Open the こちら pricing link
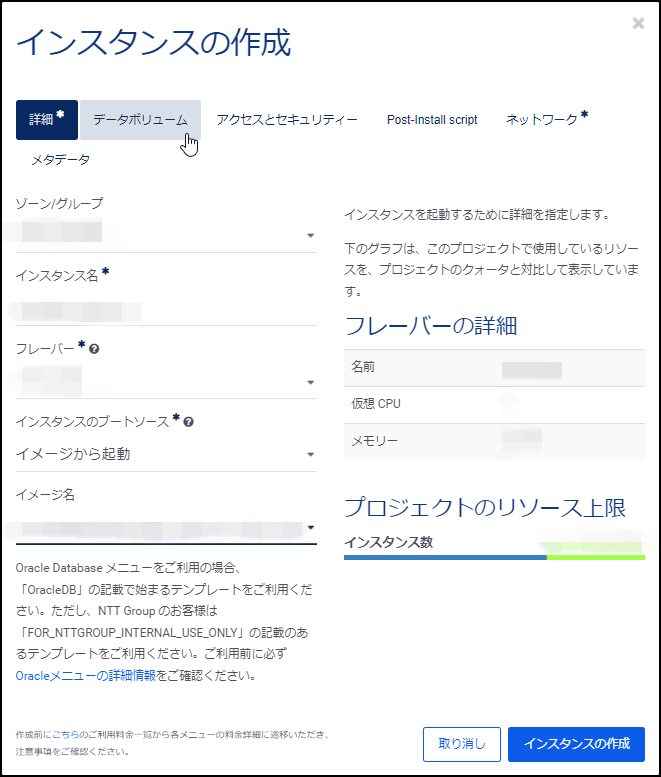The width and height of the screenshot is (661, 777). (x=65, y=734)
